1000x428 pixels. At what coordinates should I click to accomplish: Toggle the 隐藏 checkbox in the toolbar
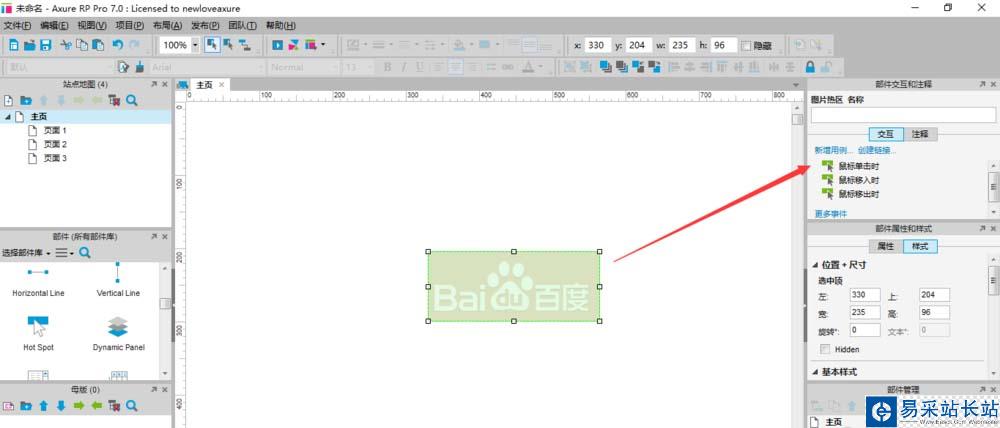pos(746,45)
